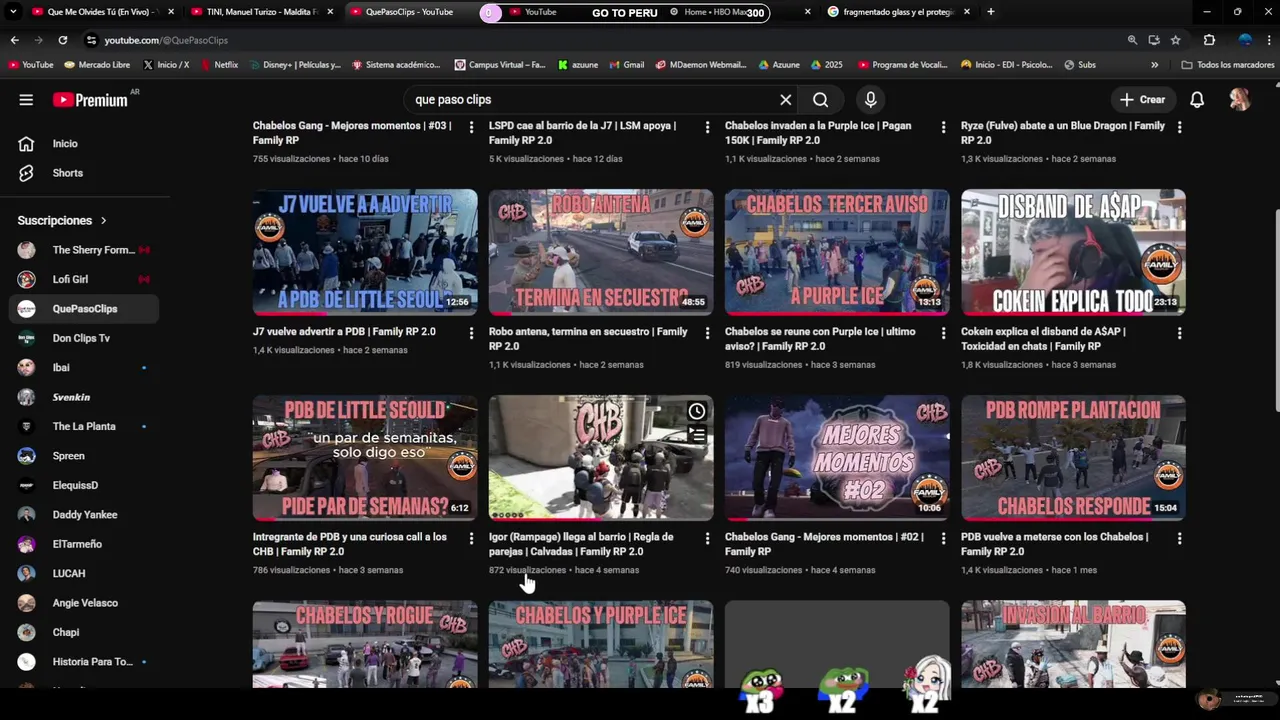Switch to fragmentado glass browser tab
The image size is (1280, 720).
pos(898,12)
